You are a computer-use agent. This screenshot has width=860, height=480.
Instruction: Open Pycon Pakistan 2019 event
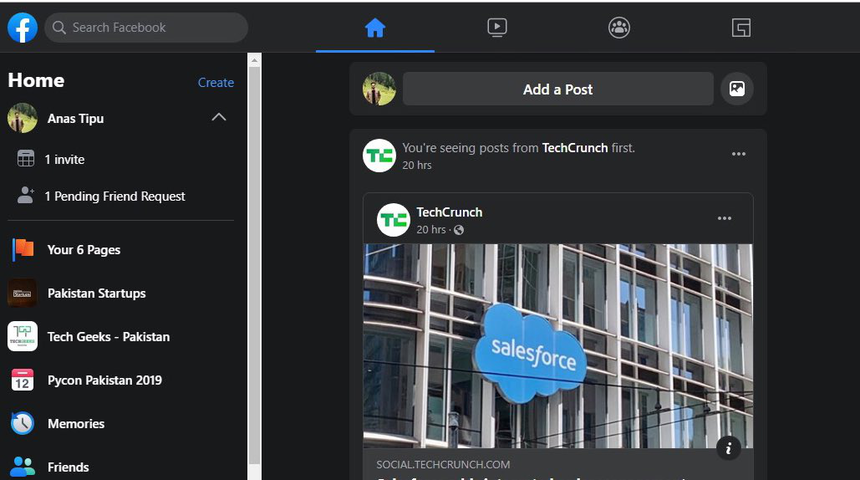click(x=105, y=380)
